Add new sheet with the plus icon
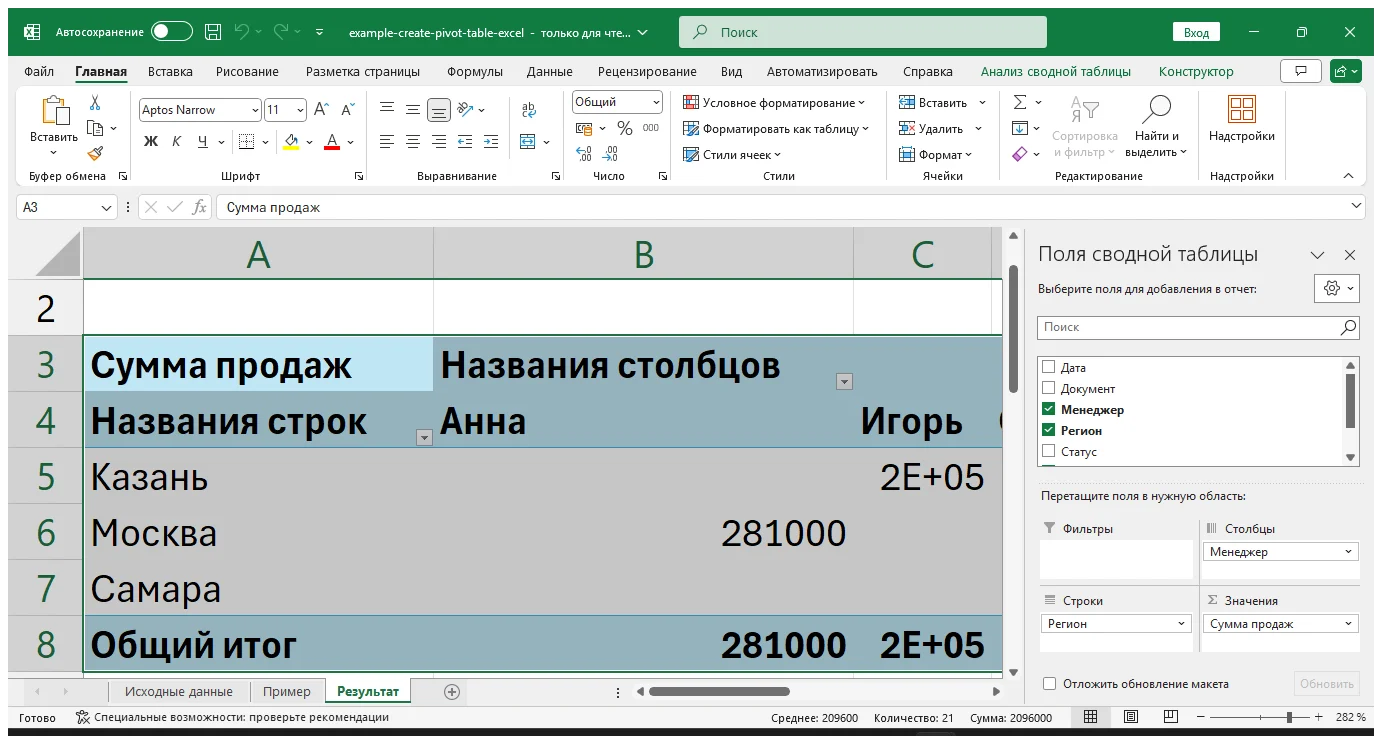 [x=451, y=691]
